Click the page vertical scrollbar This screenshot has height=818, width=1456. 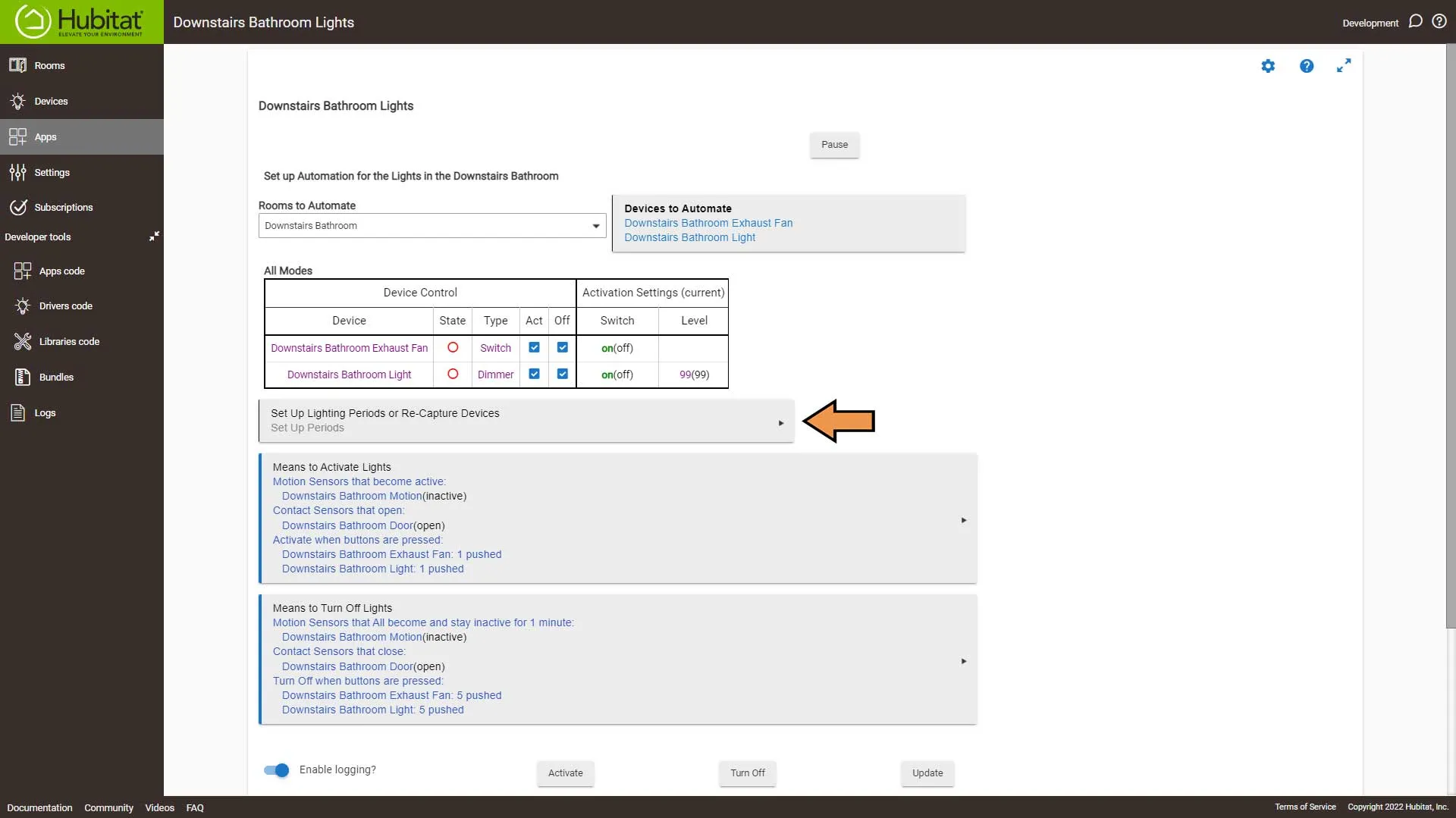pos(1451,336)
